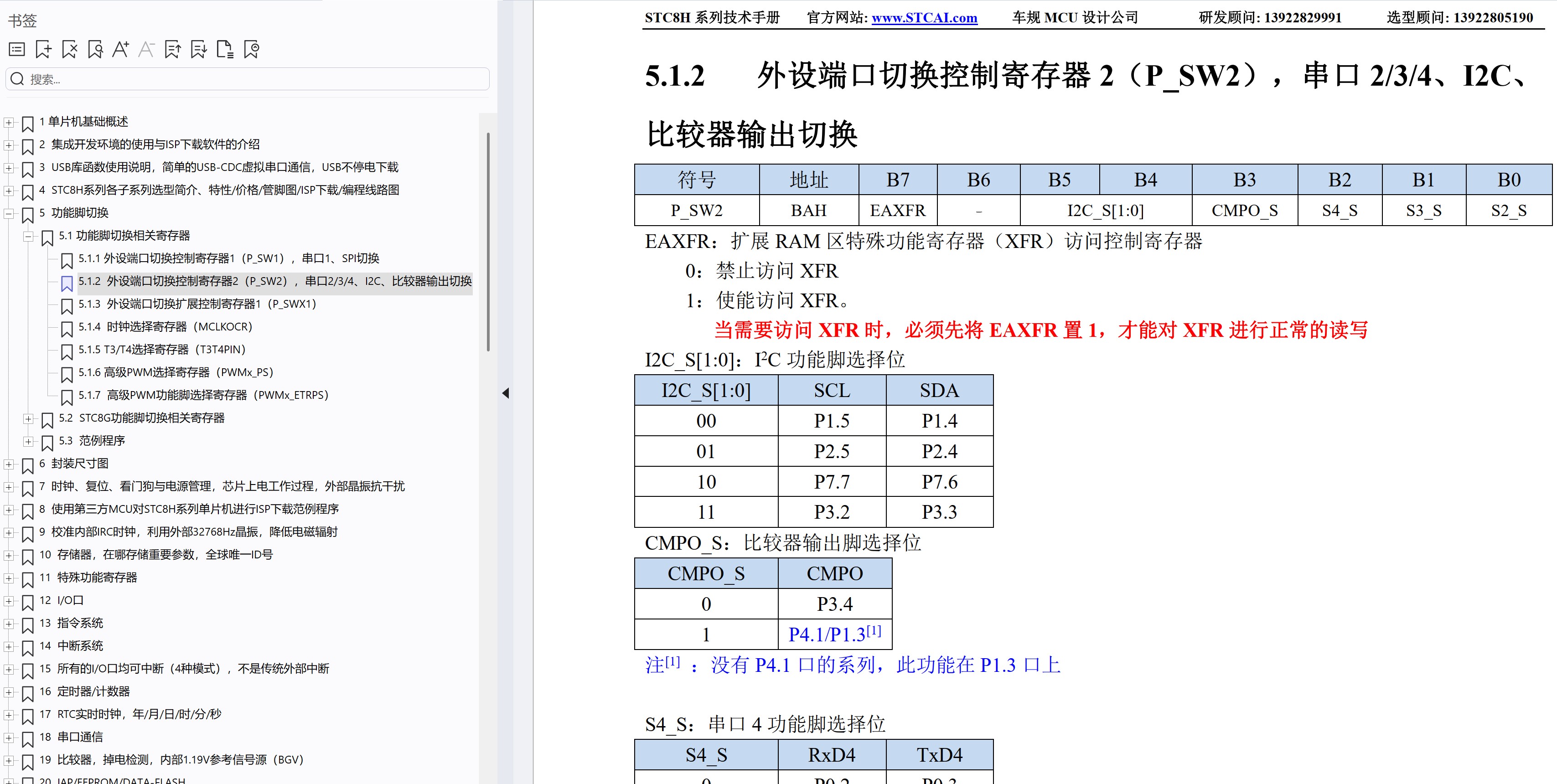
Task: Click the bookmark icon beside 12 I/O口
Action: click(28, 603)
